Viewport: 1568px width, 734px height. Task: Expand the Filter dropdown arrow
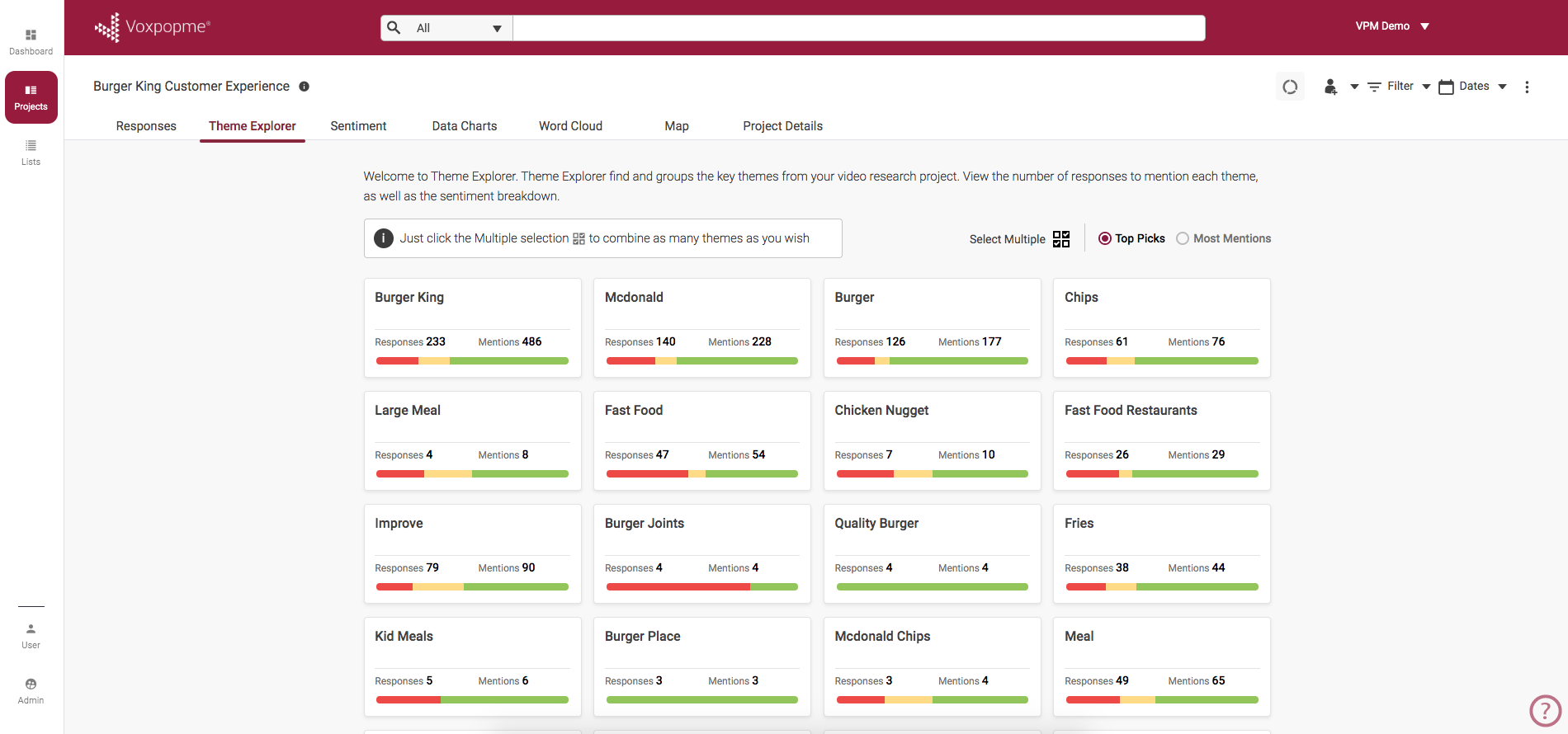1426,87
